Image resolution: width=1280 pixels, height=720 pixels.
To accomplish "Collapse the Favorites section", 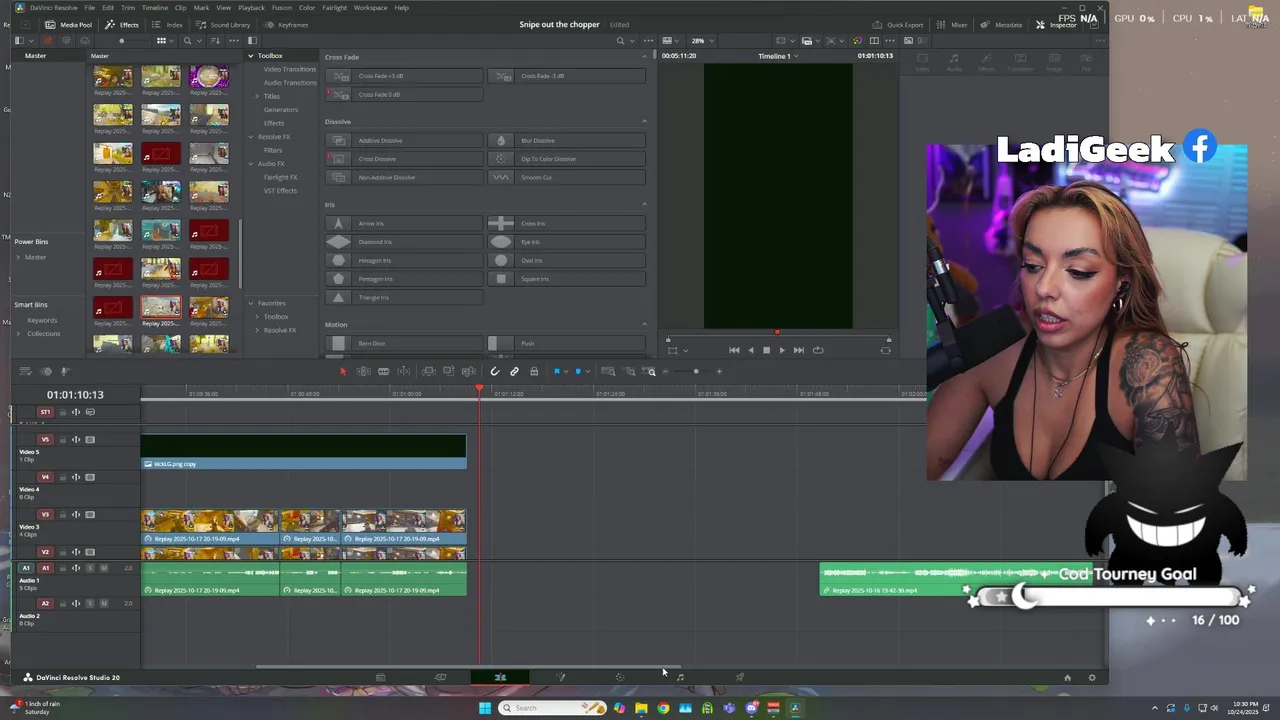I will (251, 303).
